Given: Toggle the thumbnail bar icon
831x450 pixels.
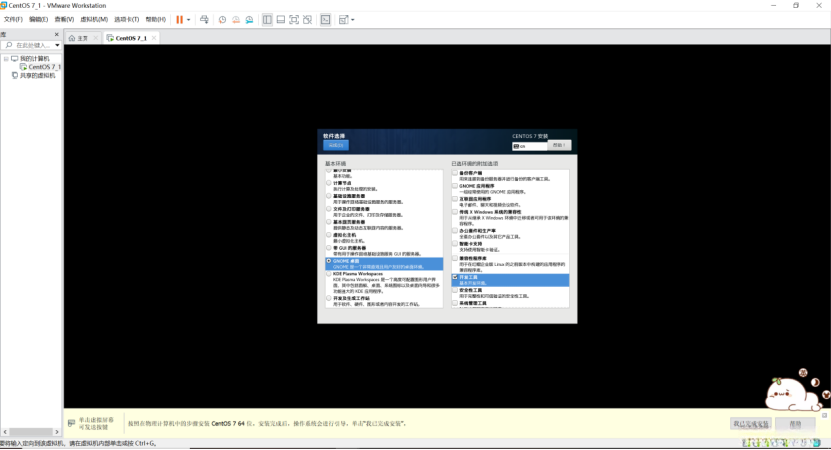Looking at the screenshot, I should click(x=280, y=20).
